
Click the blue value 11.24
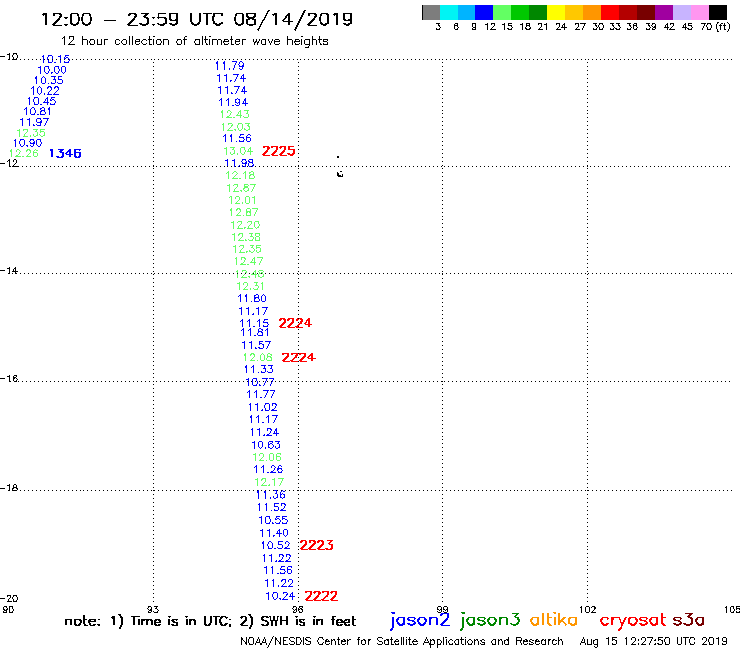pos(264,432)
